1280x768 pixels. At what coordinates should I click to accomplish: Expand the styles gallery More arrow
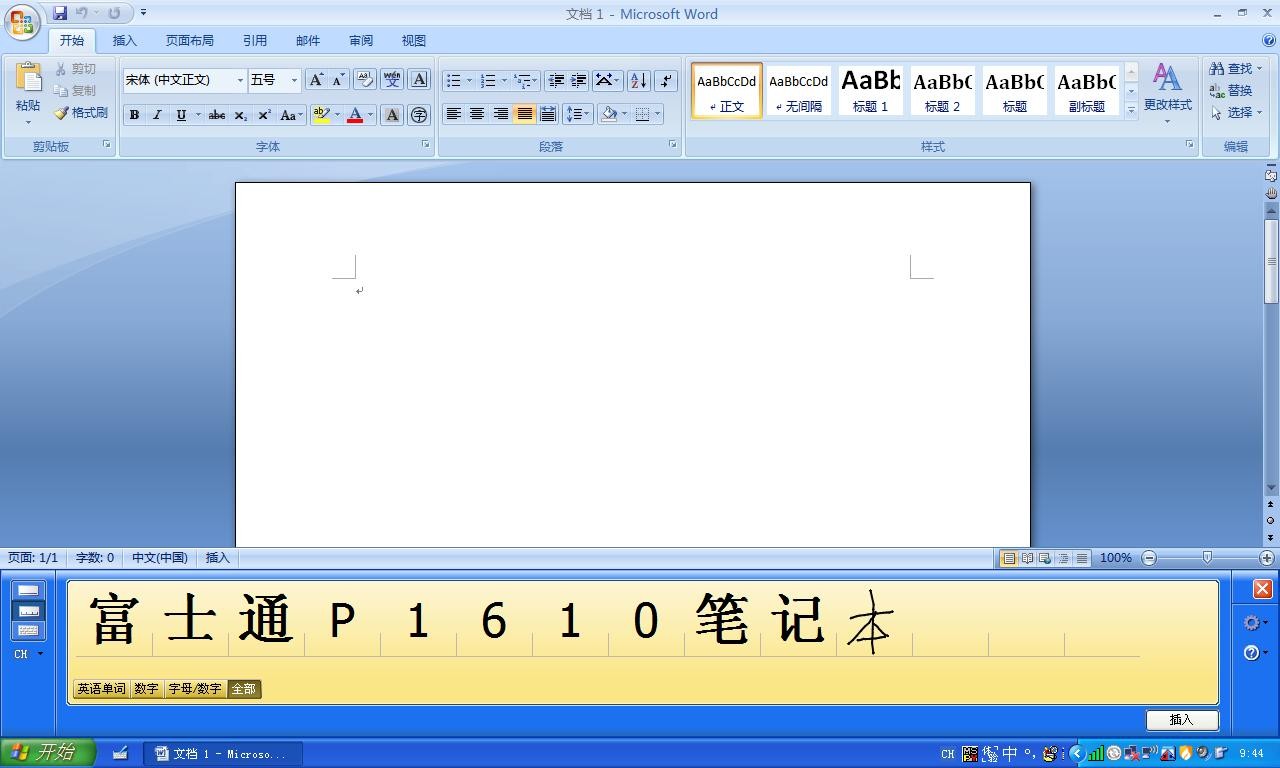click(1131, 110)
